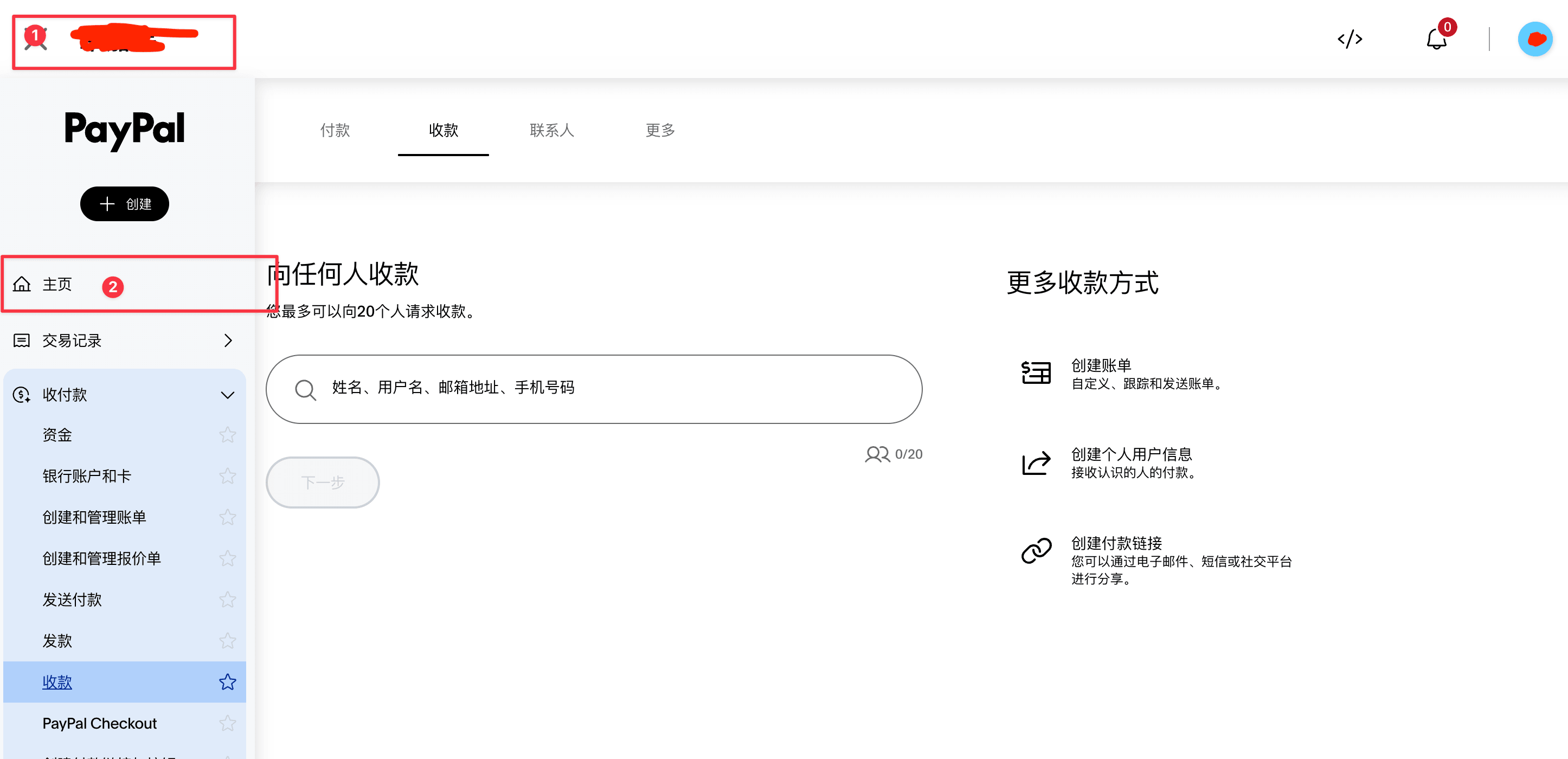This screenshot has height=759, width=1568.
Task: Collapse the 收付款 section
Action: pos(228,395)
